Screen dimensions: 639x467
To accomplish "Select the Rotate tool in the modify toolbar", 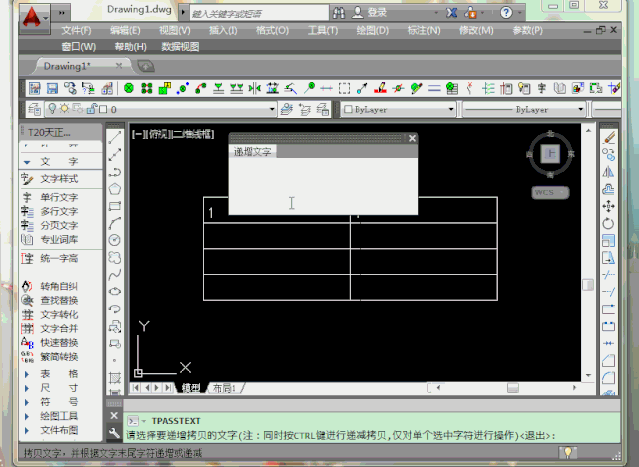I will point(609,223).
